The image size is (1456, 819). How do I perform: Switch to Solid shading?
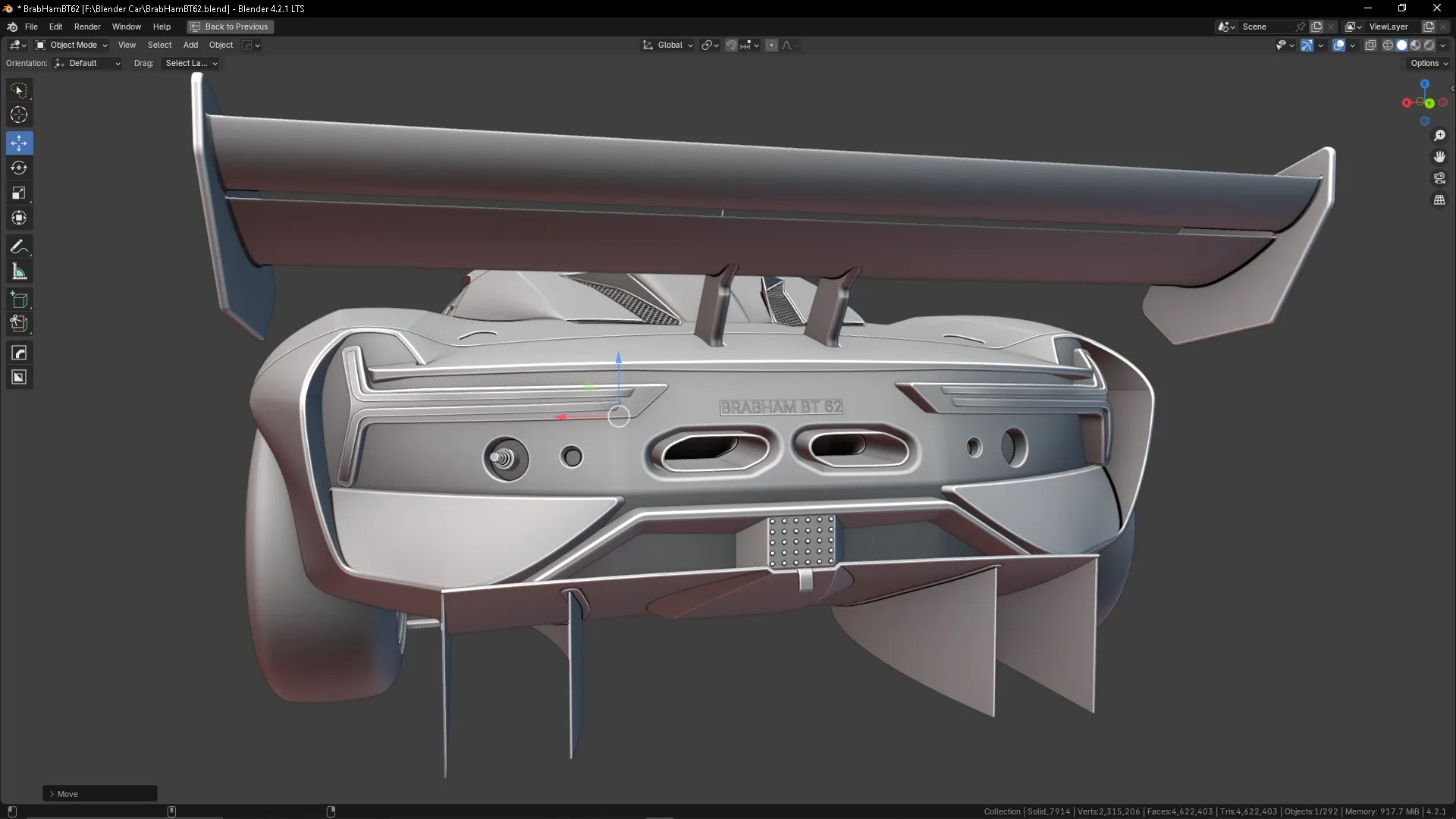click(1401, 45)
